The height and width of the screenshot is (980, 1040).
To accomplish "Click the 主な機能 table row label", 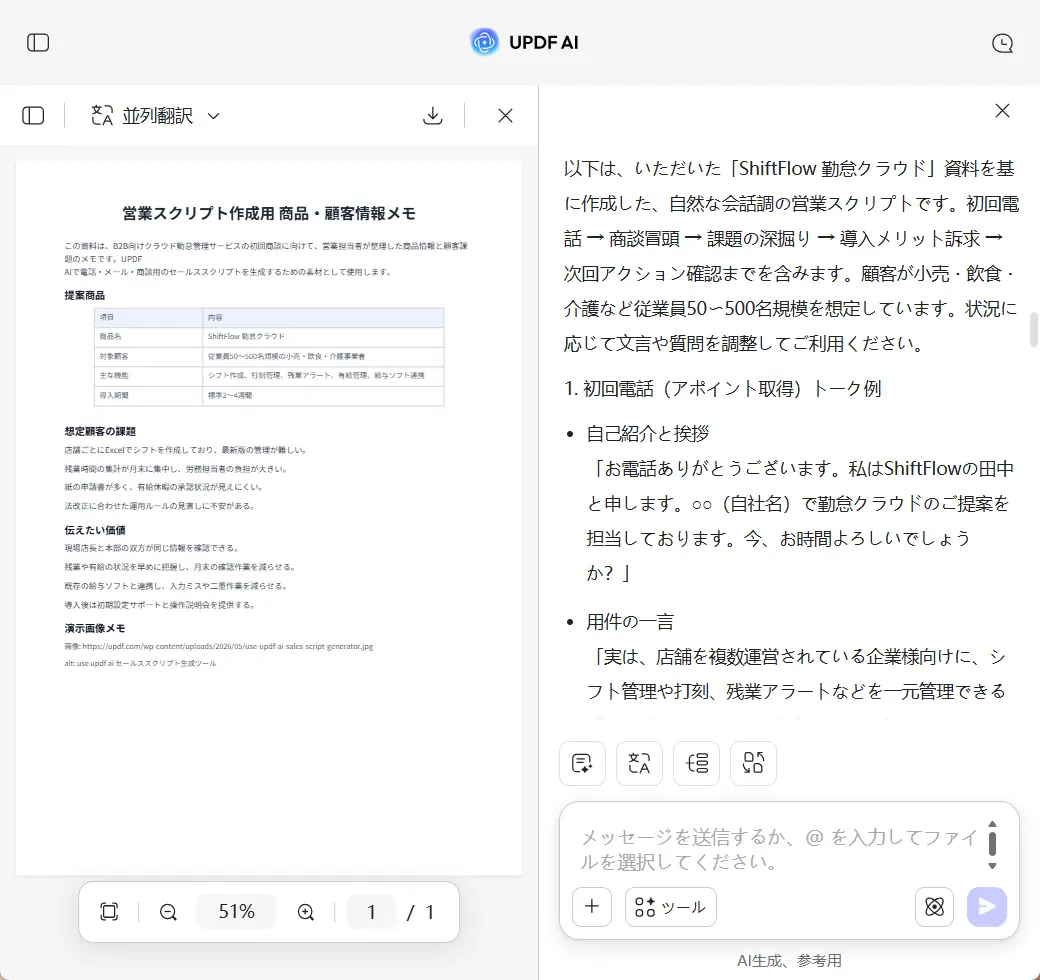I will (x=113, y=375).
